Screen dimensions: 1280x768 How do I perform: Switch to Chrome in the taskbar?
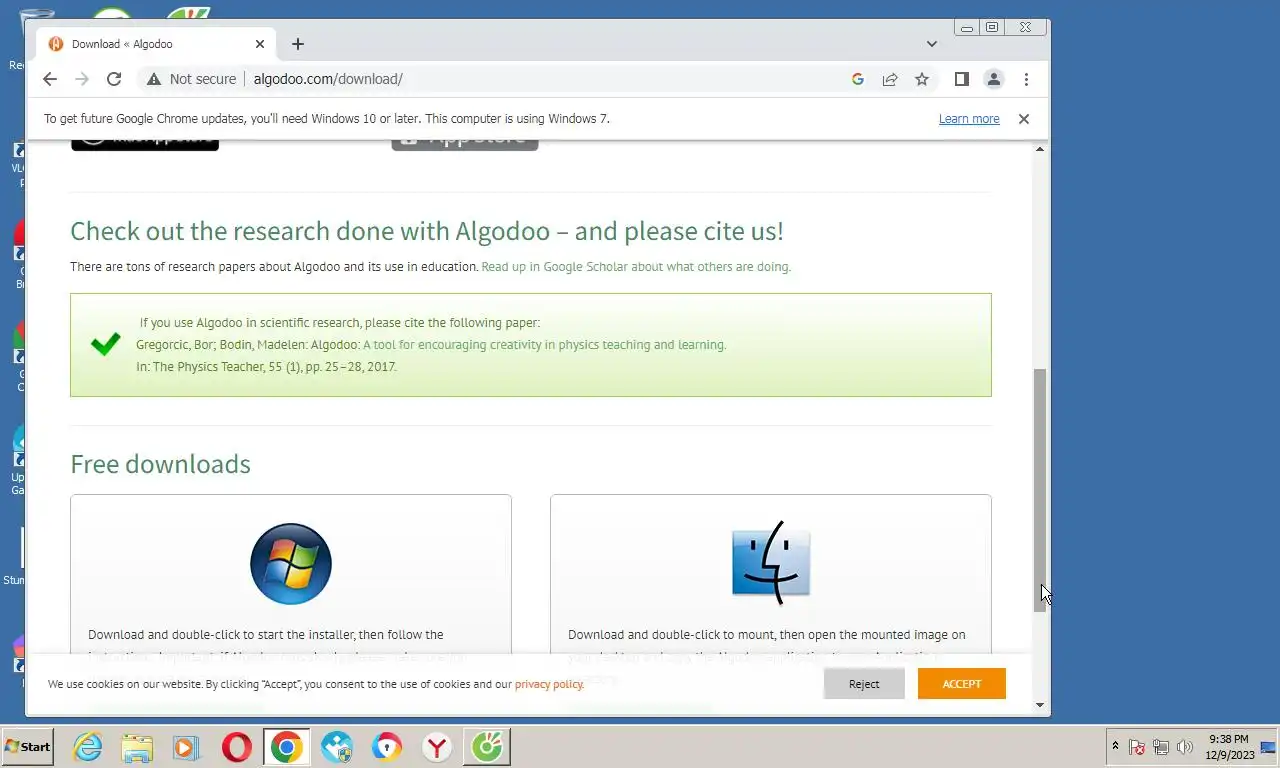click(286, 747)
